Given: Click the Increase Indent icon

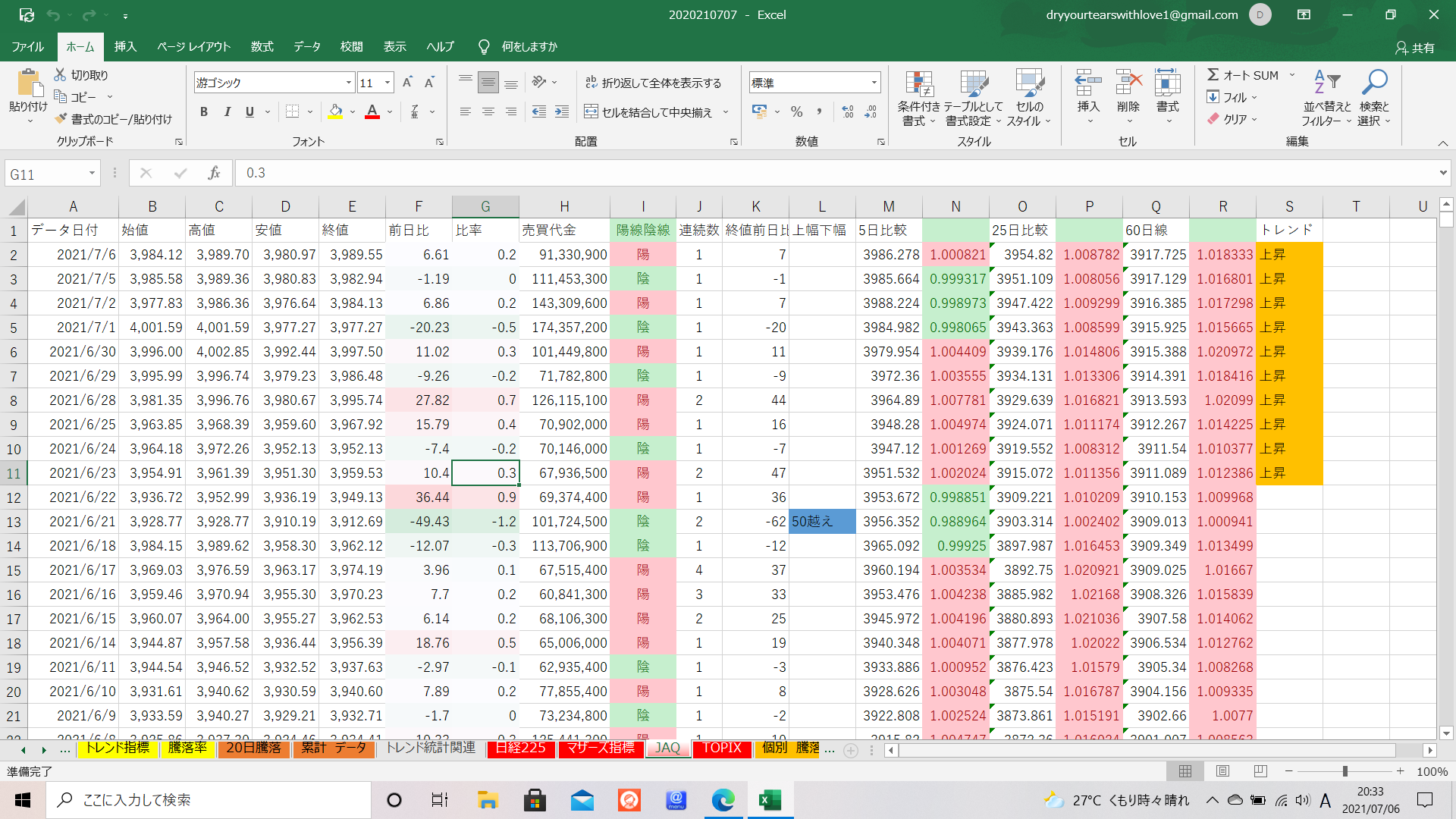Looking at the screenshot, I should tap(562, 112).
